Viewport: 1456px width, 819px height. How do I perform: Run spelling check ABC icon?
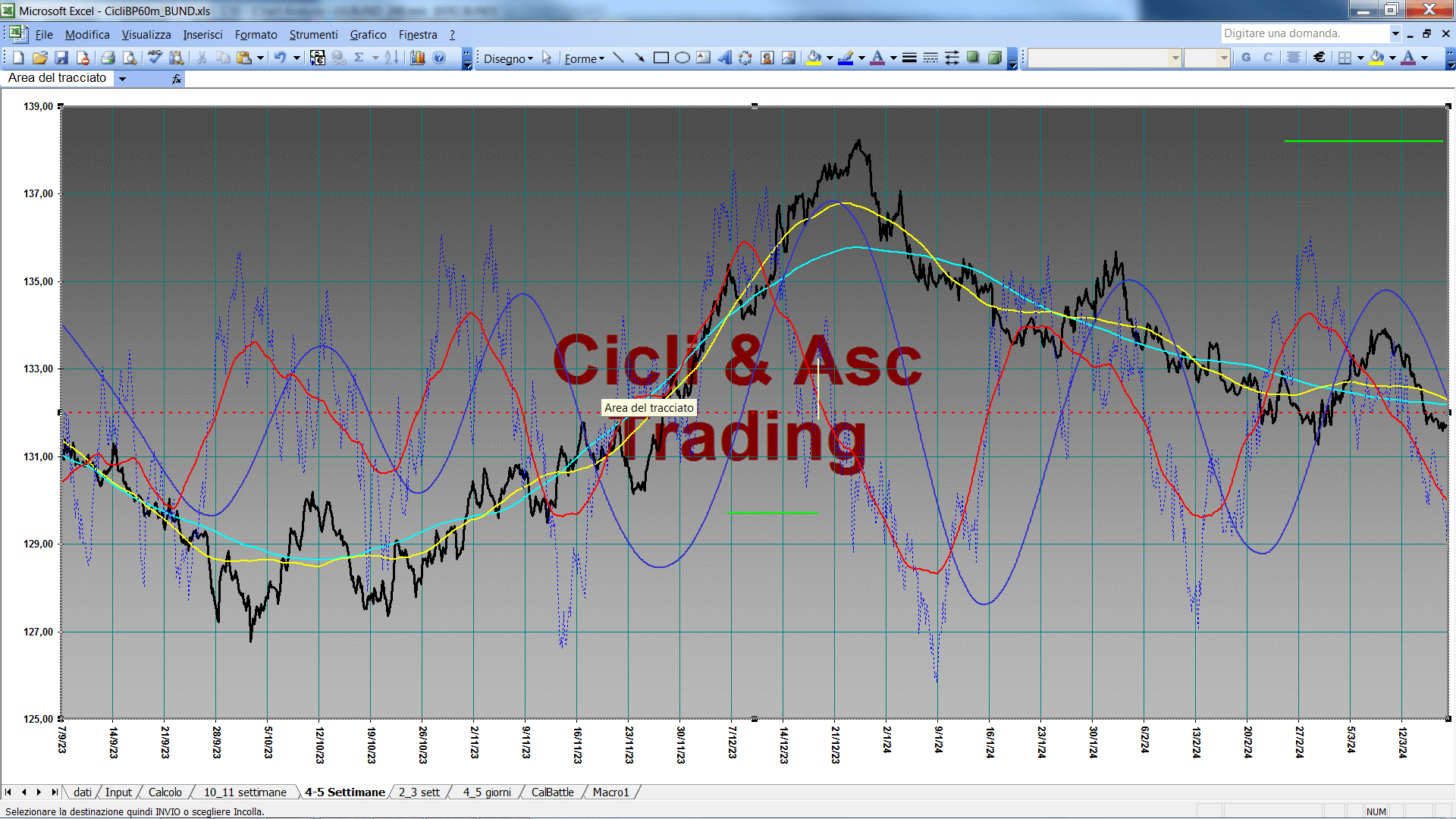click(155, 58)
